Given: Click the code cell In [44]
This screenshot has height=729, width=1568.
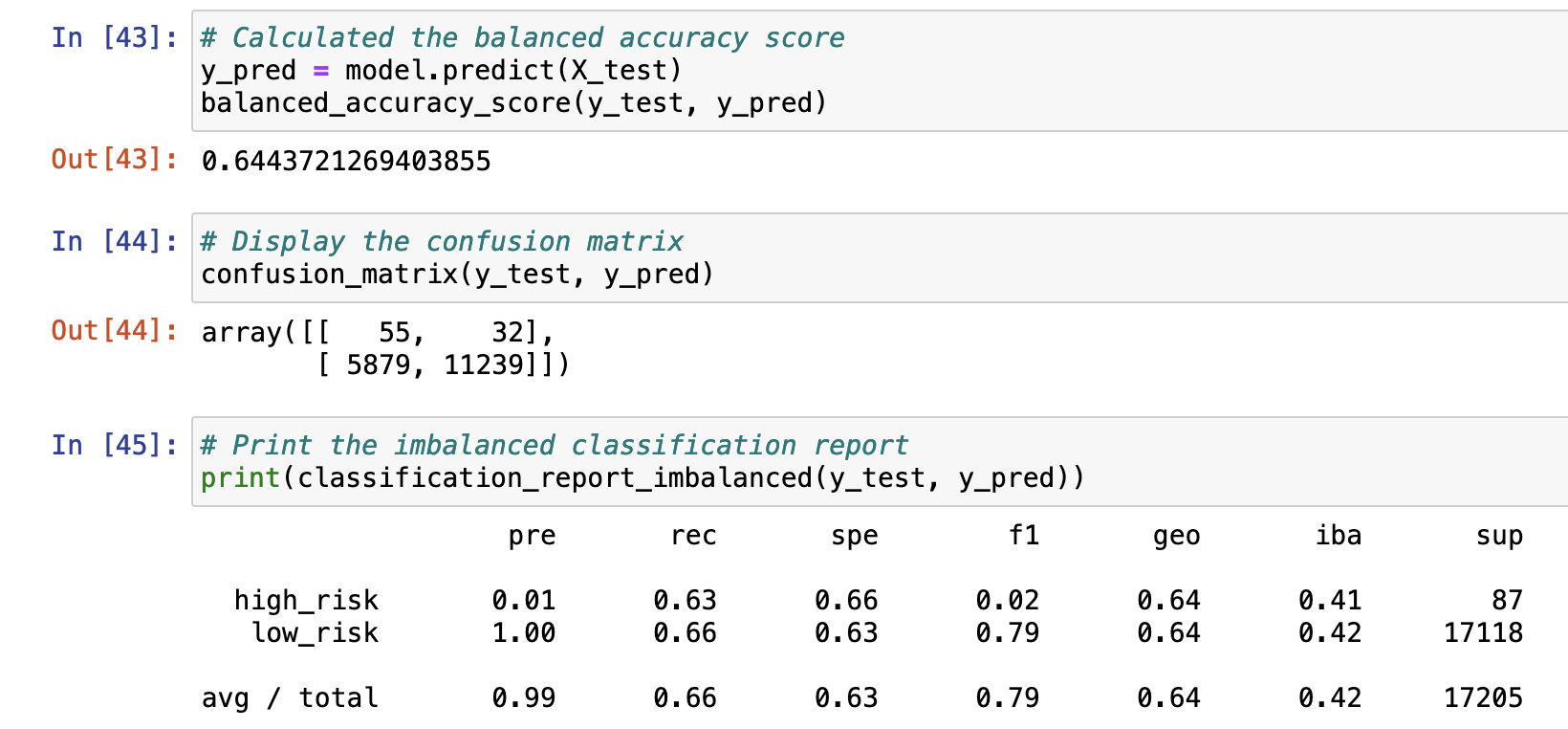Looking at the screenshot, I should pos(880,258).
